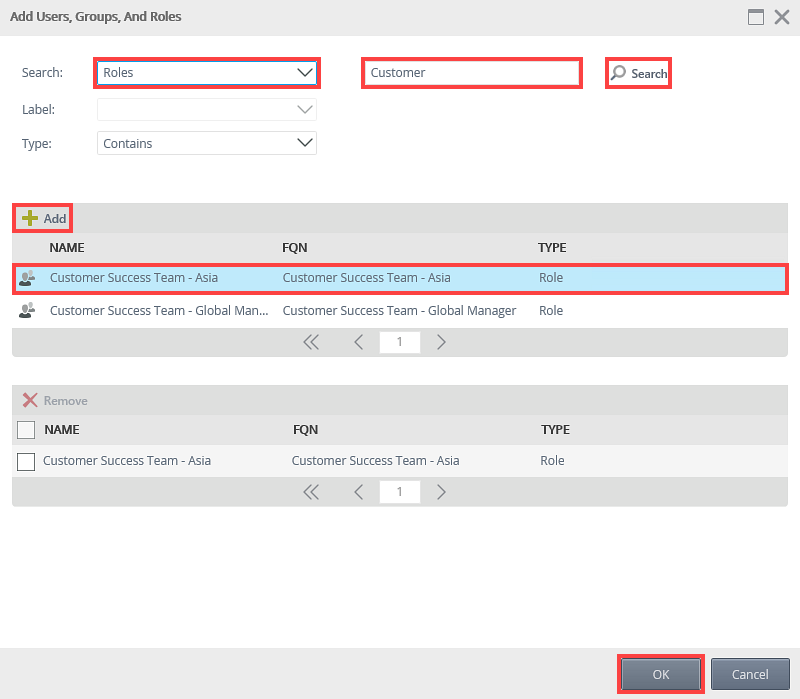Go to next page in upper results pager

click(x=441, y=342)
